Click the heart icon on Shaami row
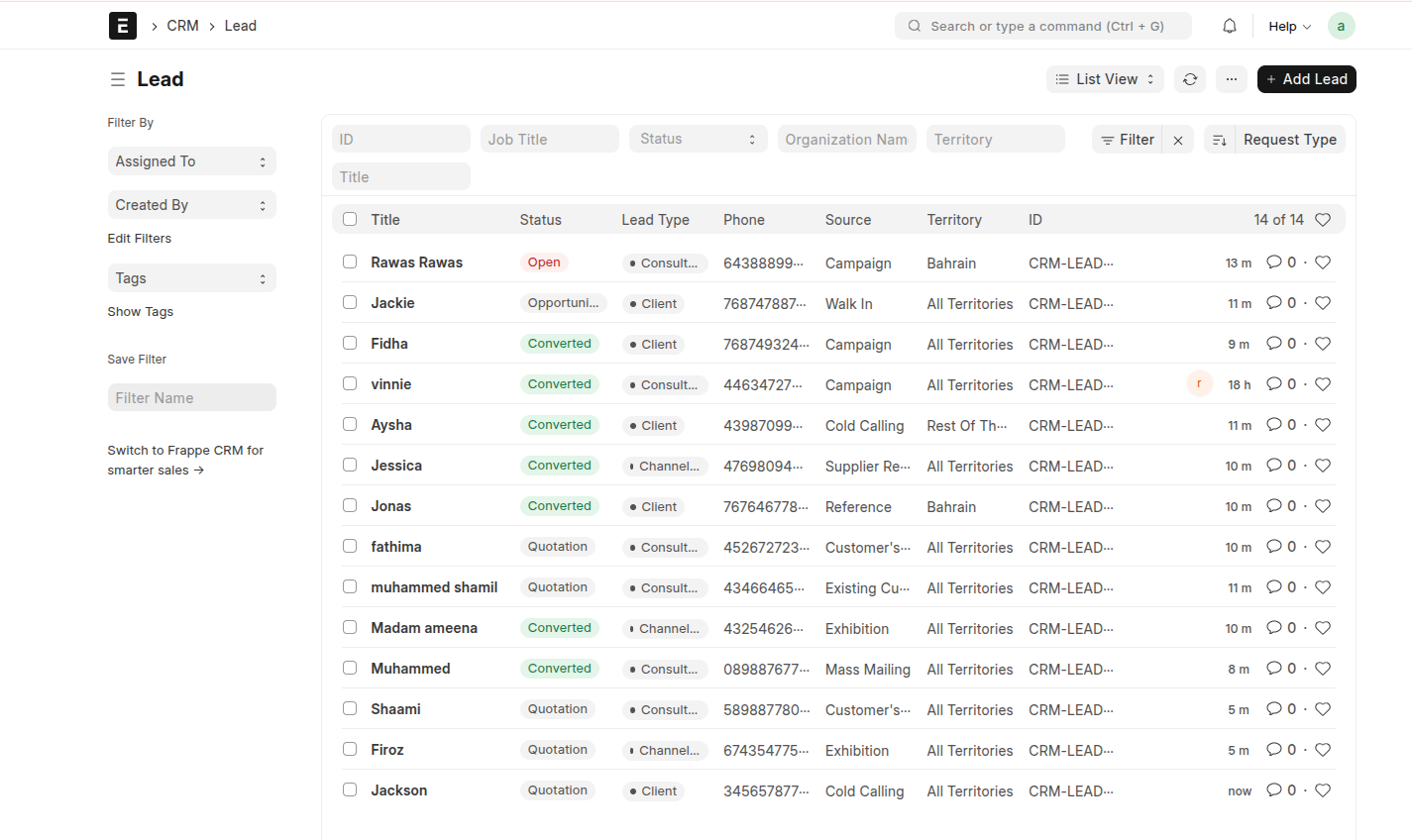Image resolution: width=1412 pixels, height=840 pixels. coord(1323,709)
